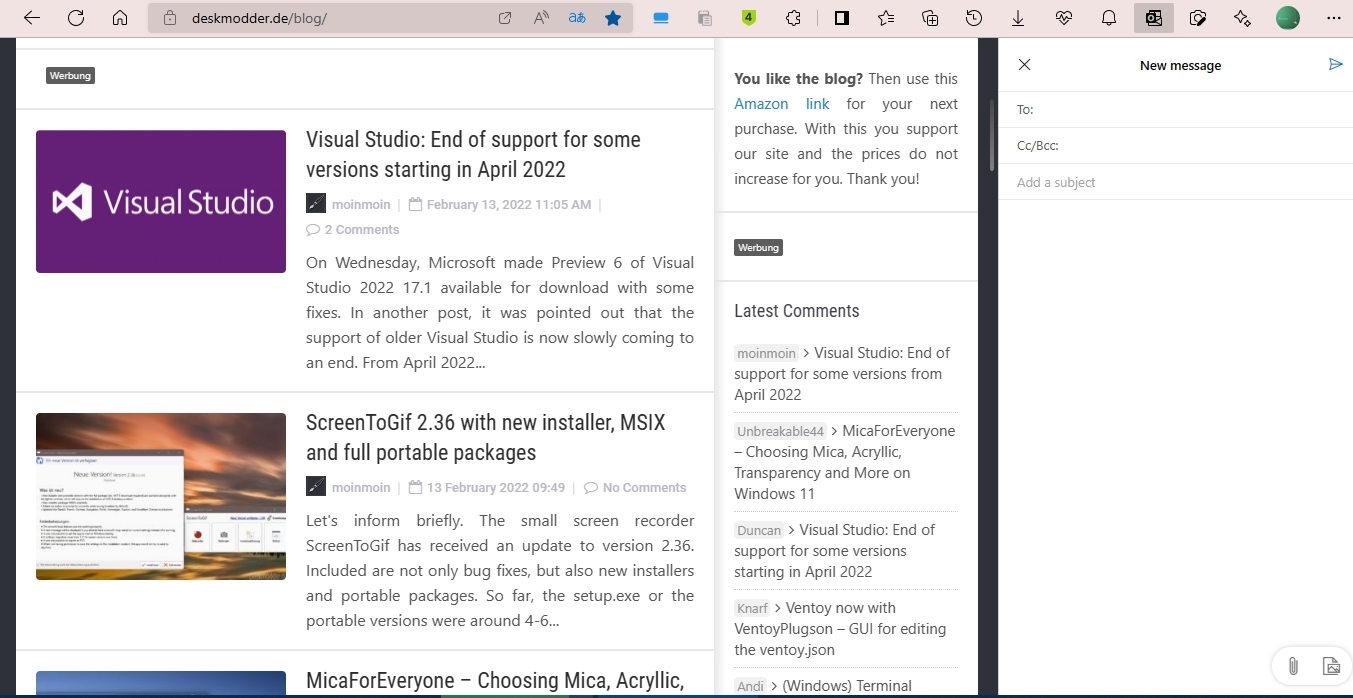The height and width of the screenshot is (698, 1353).
Task: Toggle the Outlook sidebar button
Action: click(1154, 18)
